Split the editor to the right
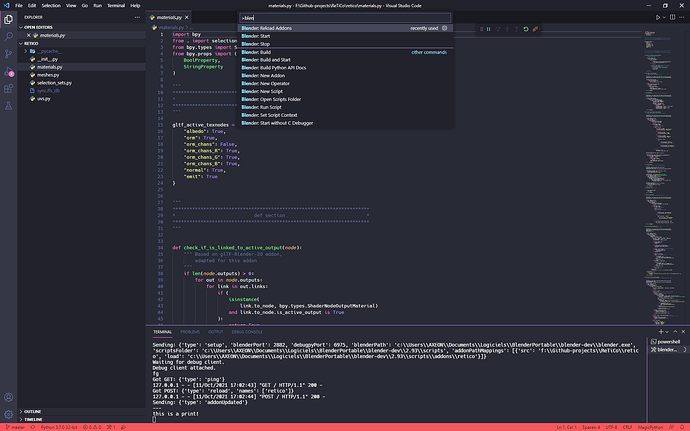 672,17
